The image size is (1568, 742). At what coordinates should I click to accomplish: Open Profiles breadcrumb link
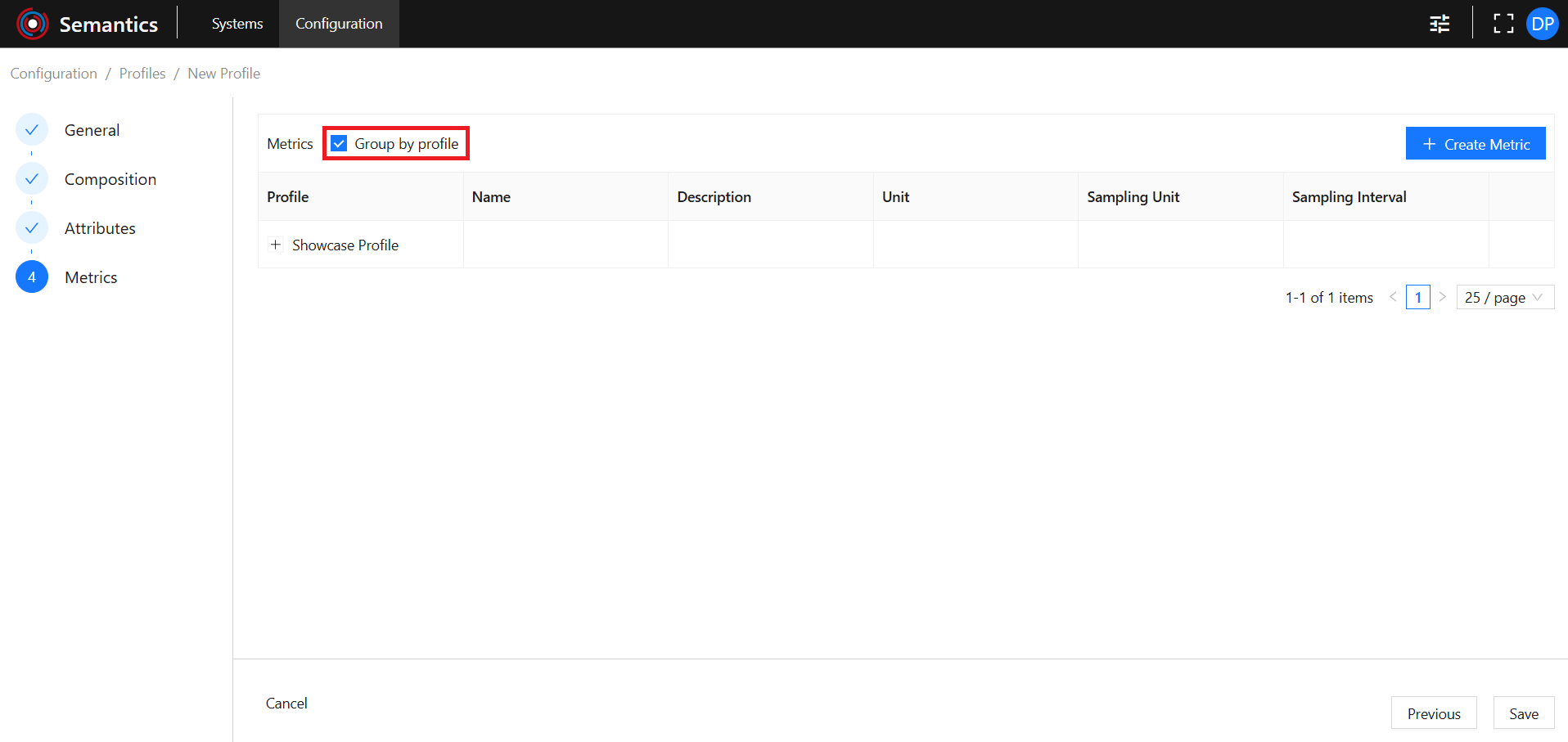pyautogui.click(x=142, y=74)
